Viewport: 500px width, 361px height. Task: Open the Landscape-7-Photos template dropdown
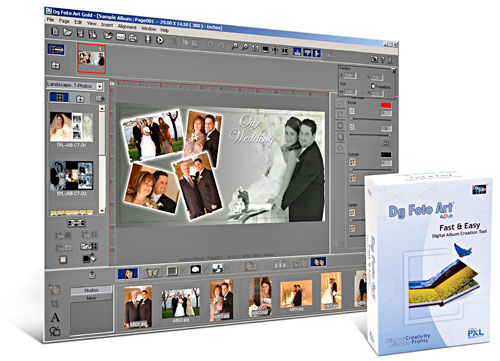tap(99, 86)
